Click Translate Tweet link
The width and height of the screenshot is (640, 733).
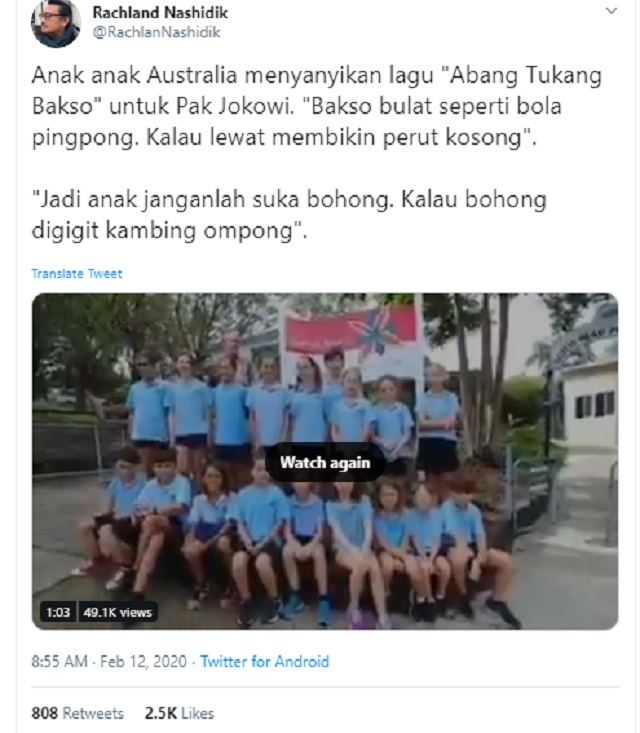coord(77,273)
